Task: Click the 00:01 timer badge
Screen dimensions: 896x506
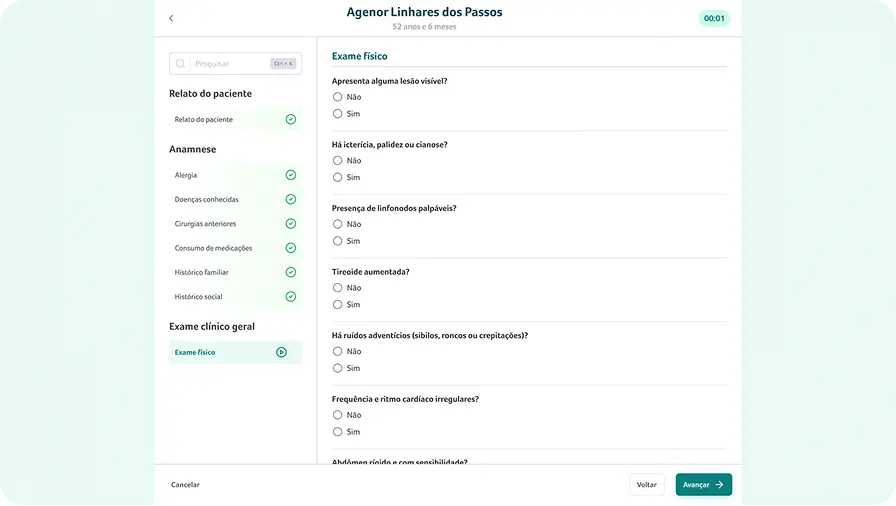Action: [714, 18]
